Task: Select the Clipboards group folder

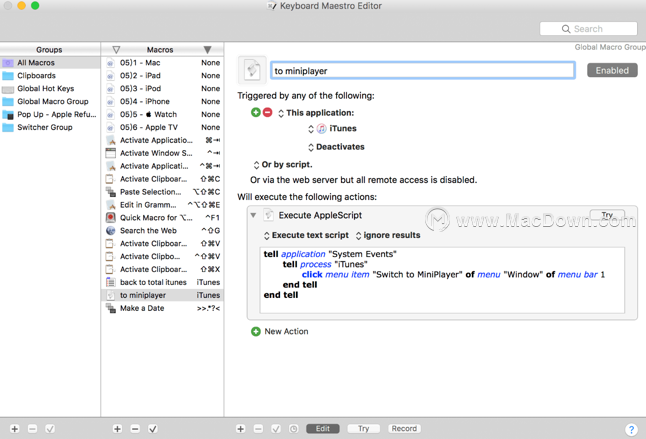Action: click(8, 76)
